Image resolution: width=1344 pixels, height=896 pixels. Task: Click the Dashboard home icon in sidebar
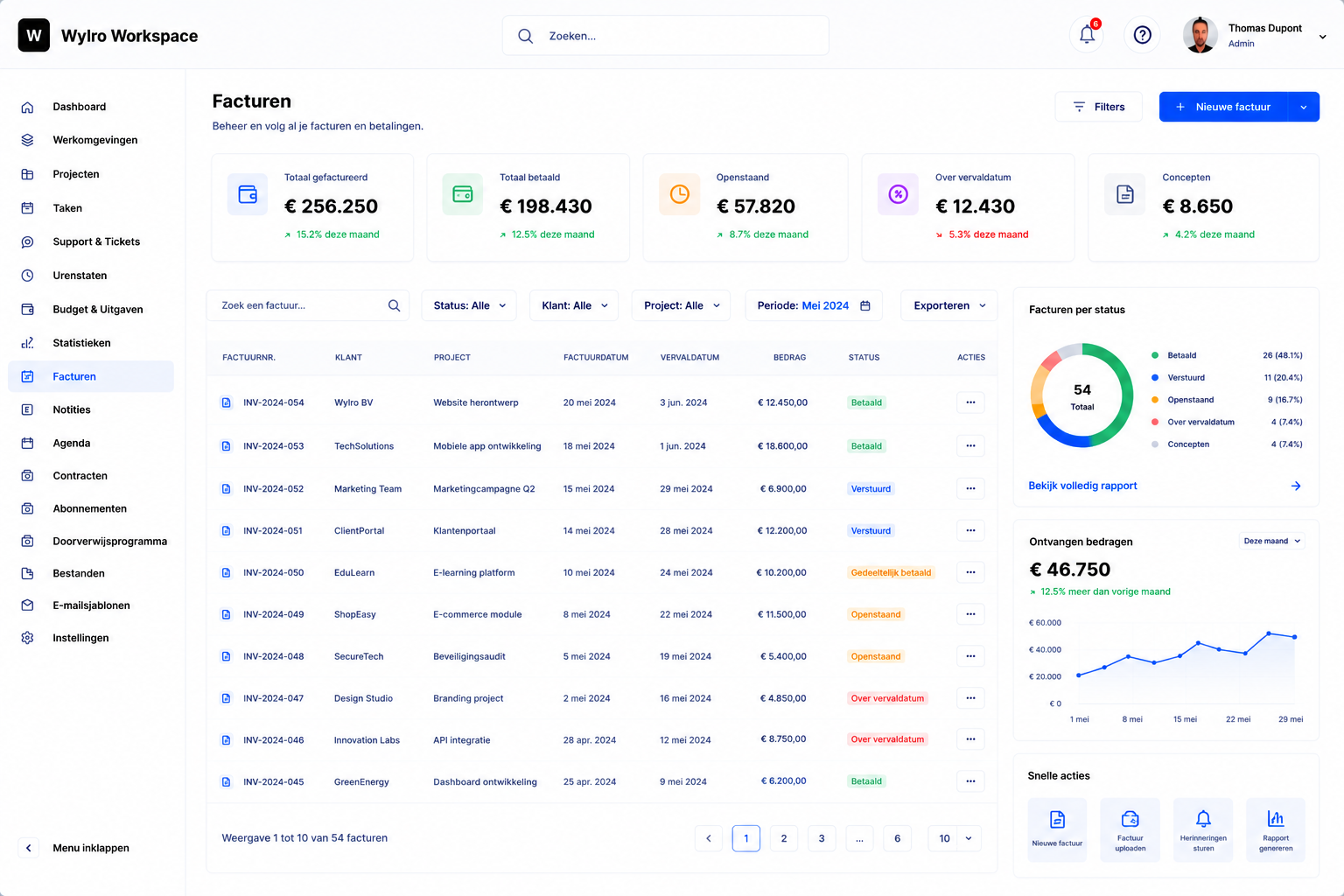27,107
